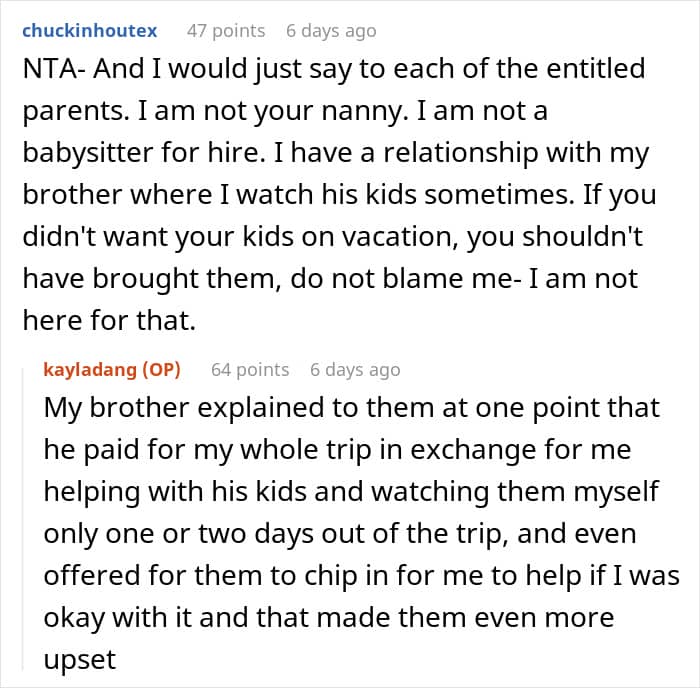Click chuckinhoutex's '6 days ago' timestamp
Viewport: 700px width, 688px height.
click(x=331, y=31)
